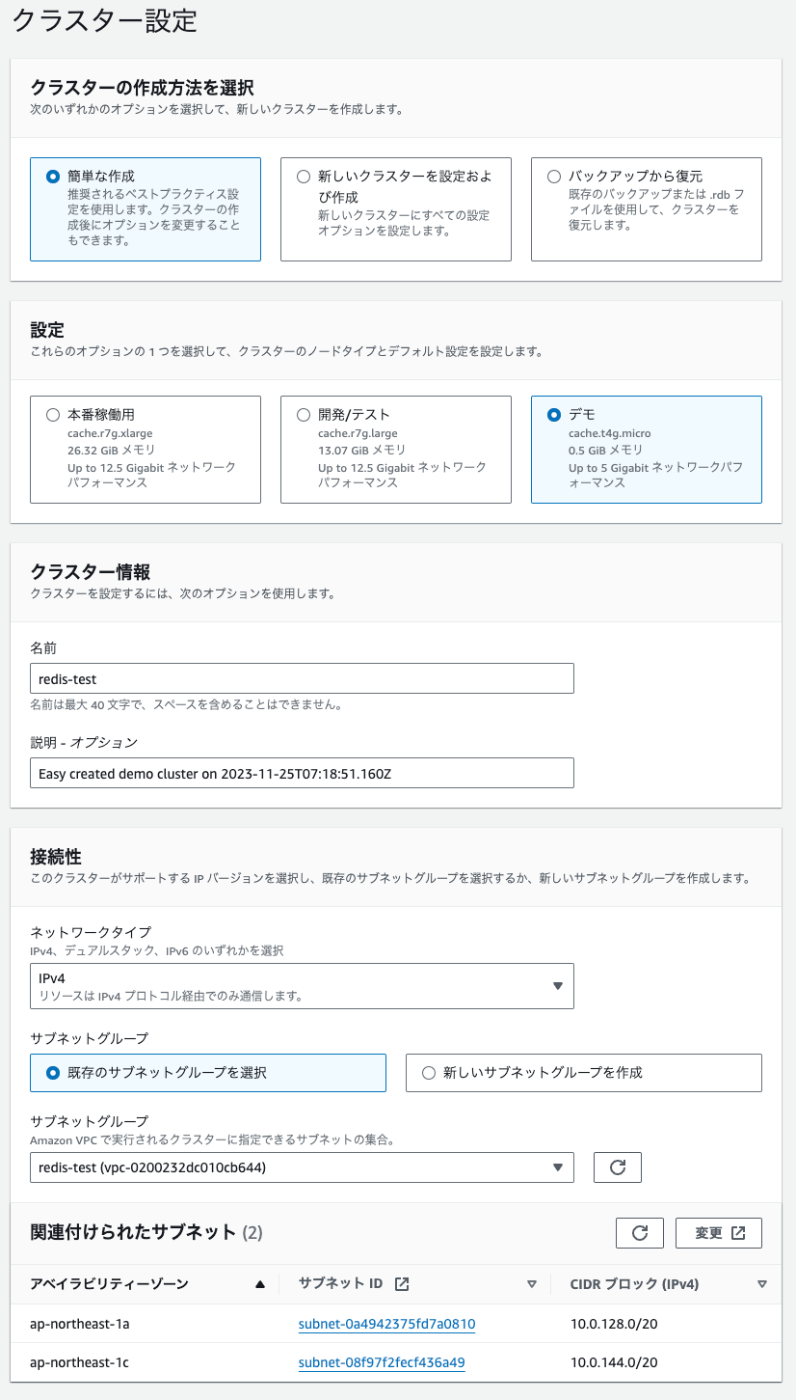Open the ネットワークタイプ IPv4 dropdown
The image size is (796, 1400).
(x=302, y=986)
